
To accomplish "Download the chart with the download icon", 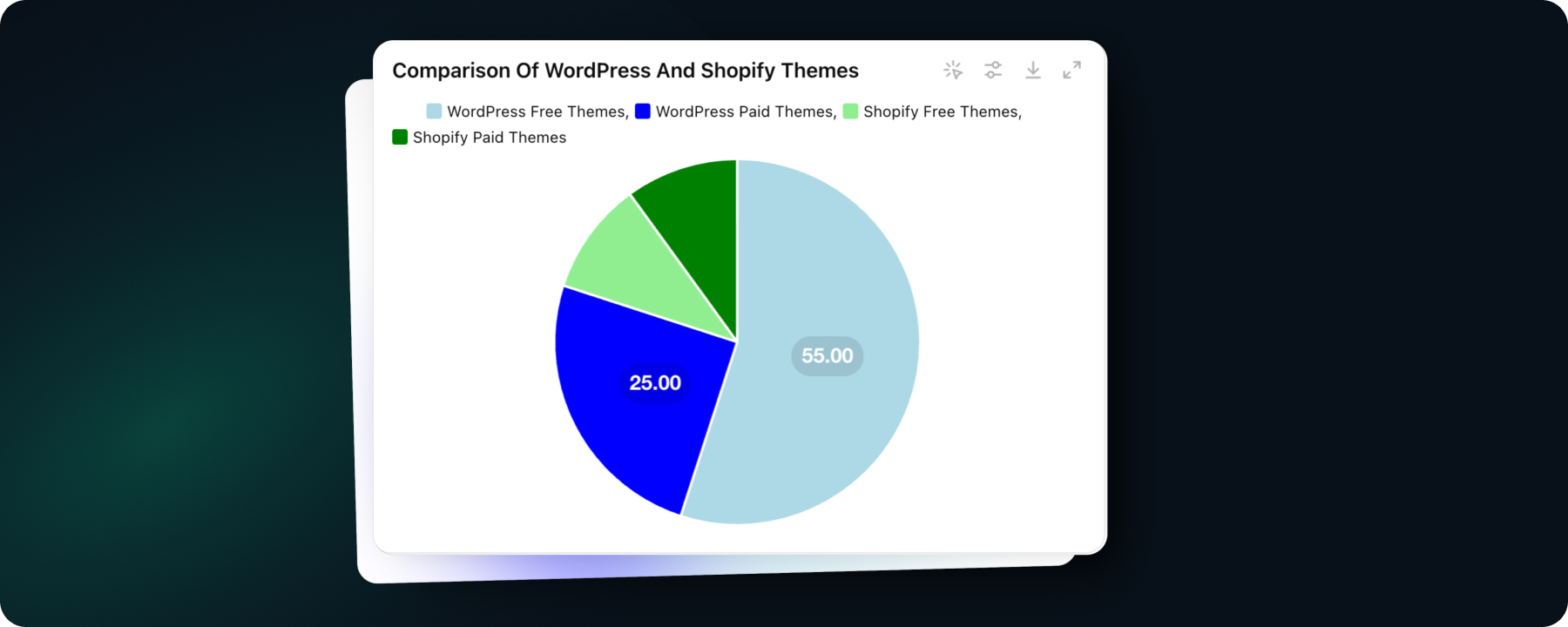I will point(1033,70).
